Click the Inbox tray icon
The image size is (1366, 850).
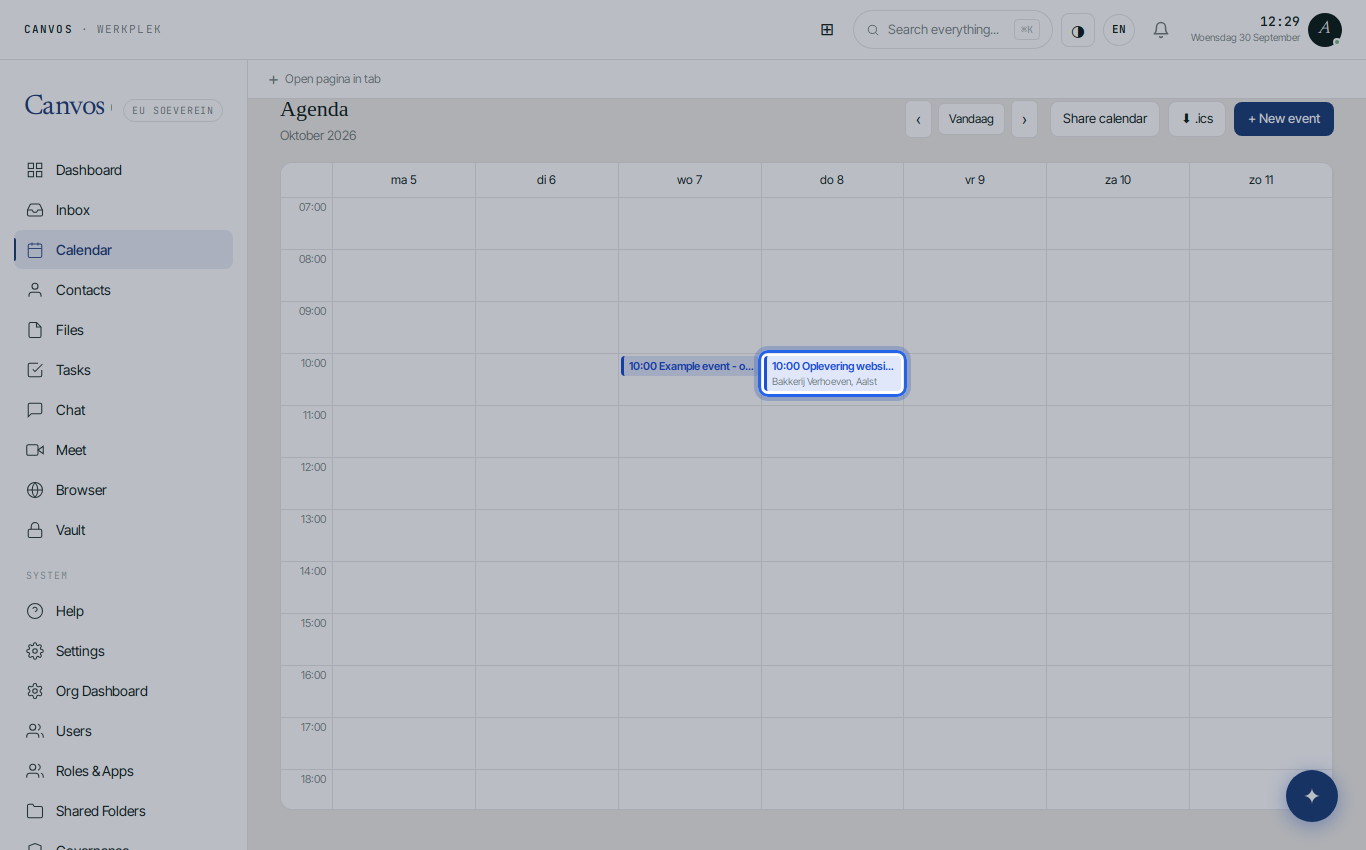pyautogui.click(x=35, y=210)
